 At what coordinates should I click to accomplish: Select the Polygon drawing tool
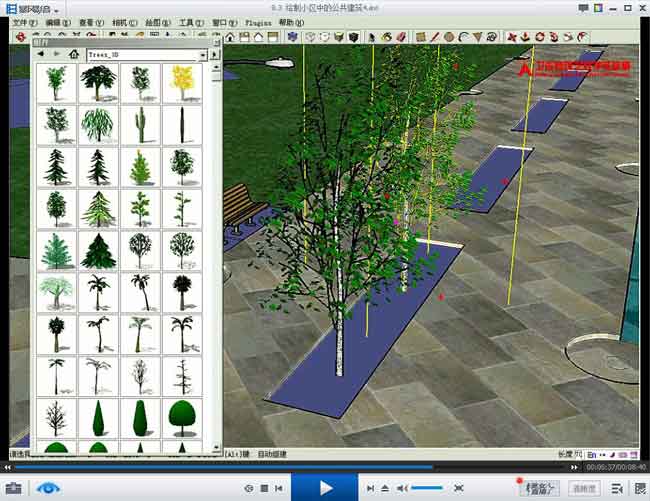coord(478,37)
